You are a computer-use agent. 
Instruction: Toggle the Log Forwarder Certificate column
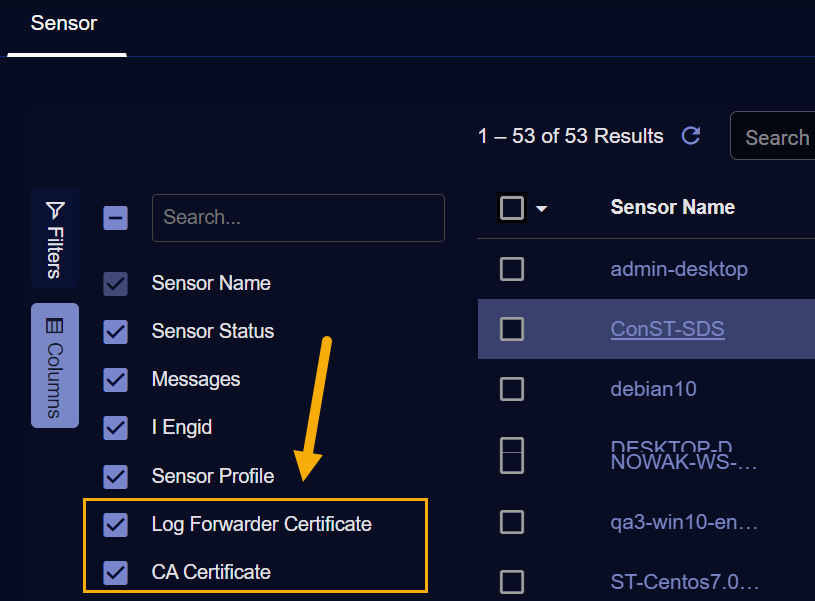(x=116, y=524)
